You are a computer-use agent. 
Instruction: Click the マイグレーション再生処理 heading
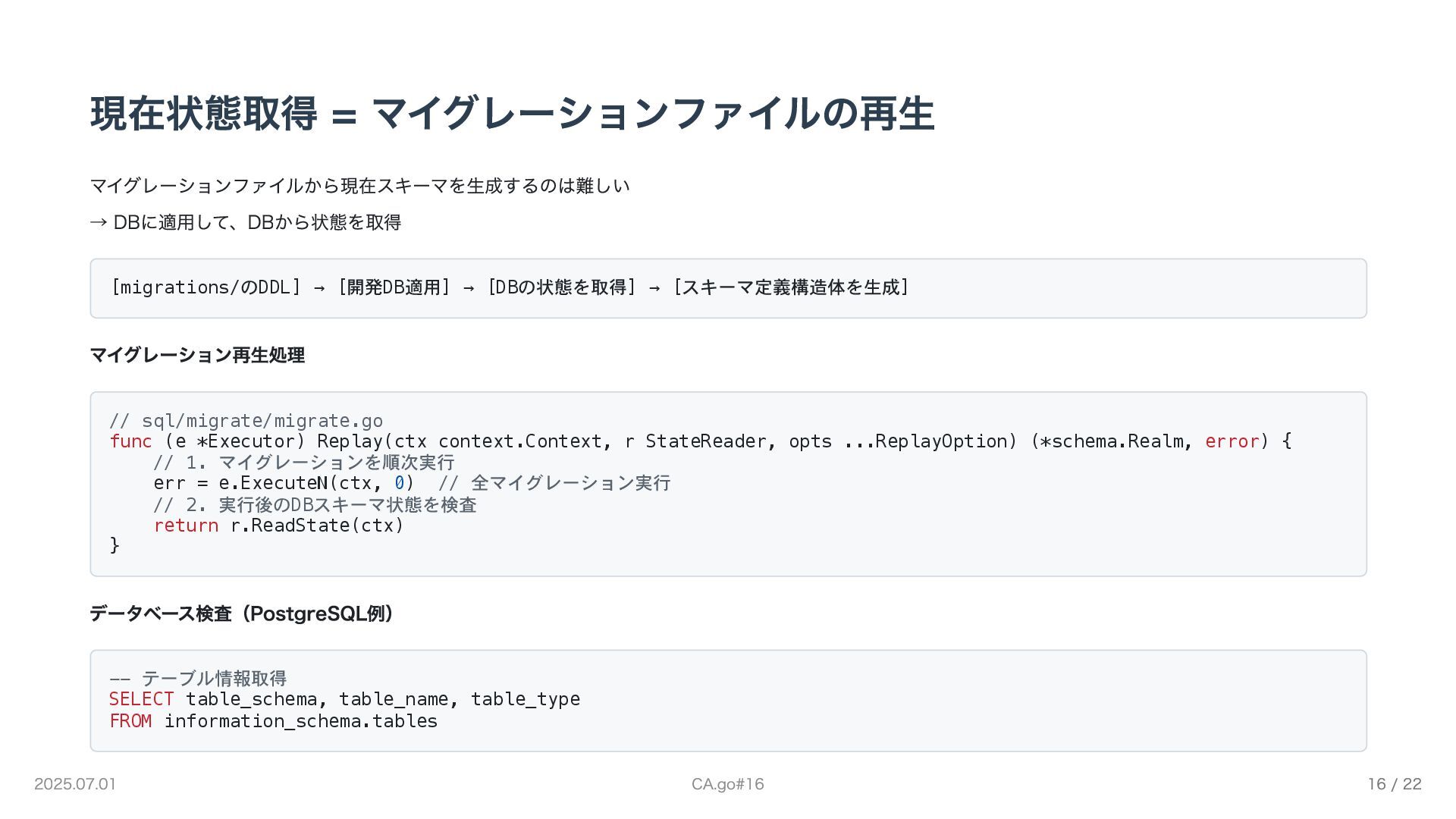(197, 355)
